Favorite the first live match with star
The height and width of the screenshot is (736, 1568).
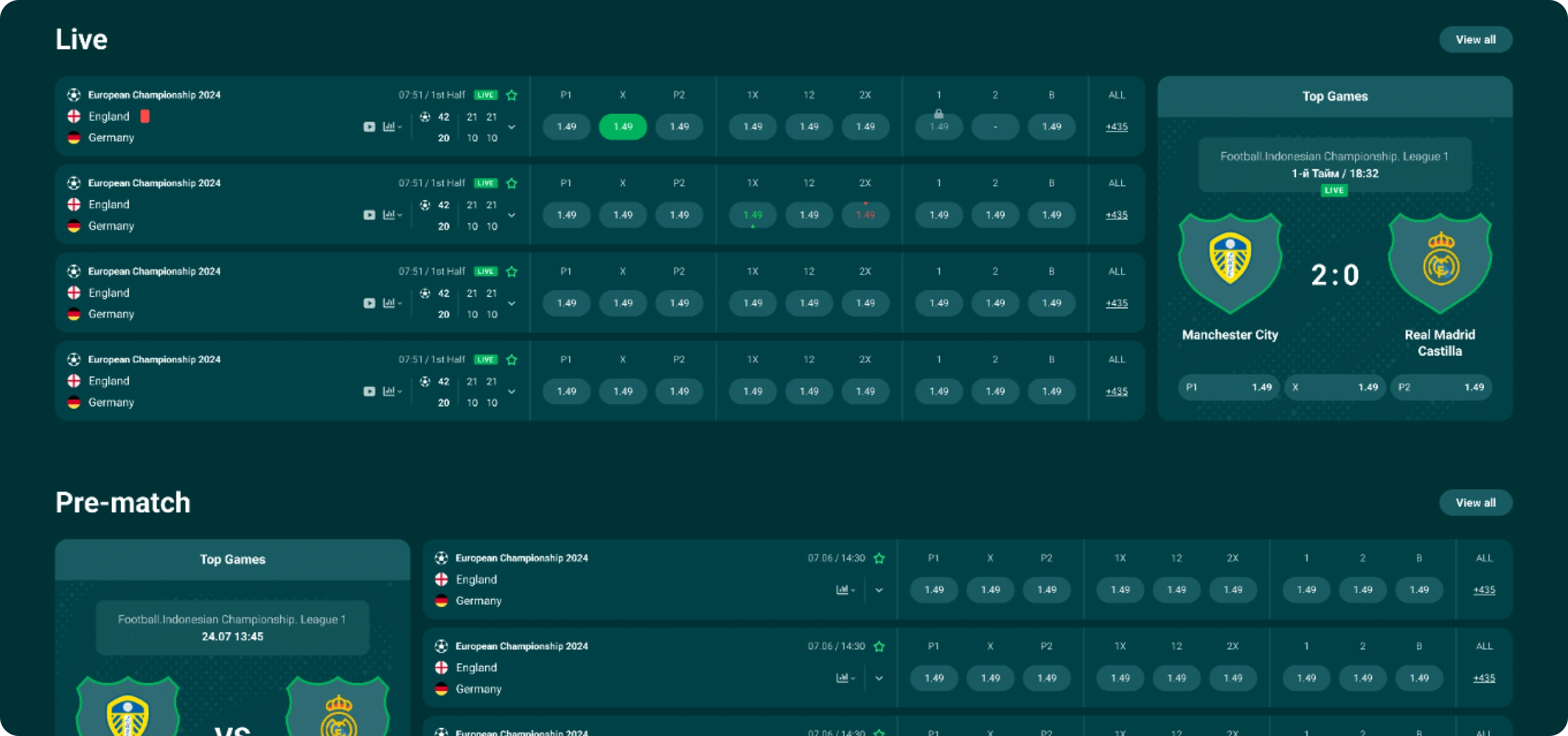tap(511, 95)
